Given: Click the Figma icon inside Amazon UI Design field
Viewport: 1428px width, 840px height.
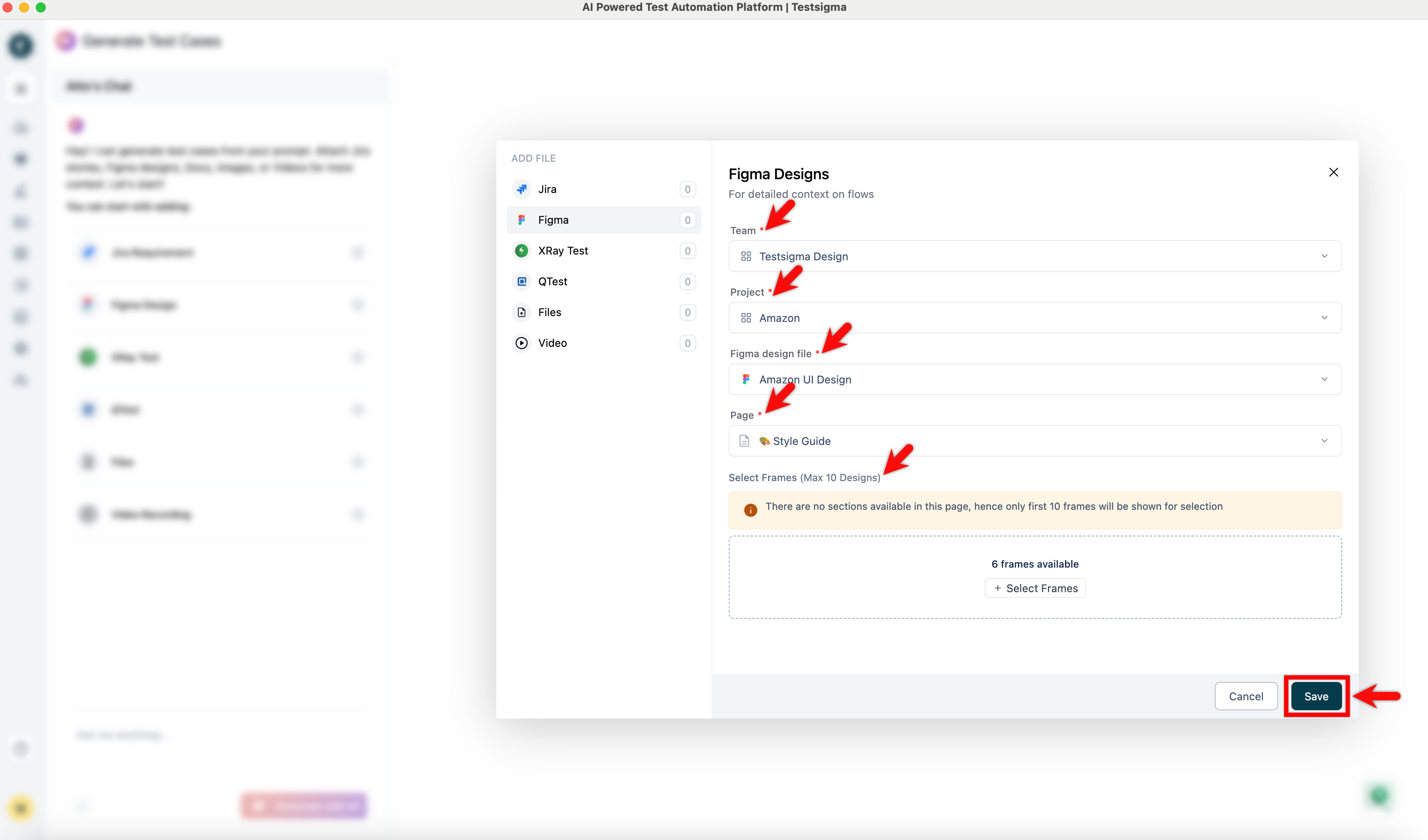Looking at the screenshot, I should coord(746,379).
